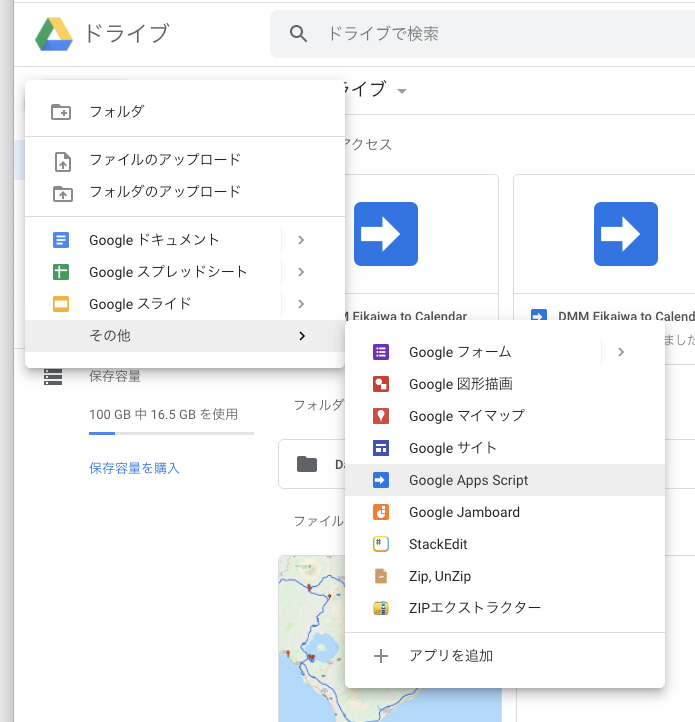The image size is (695, 722).
Task: Click the red Google Drawings icon
Action: click(381, 384)
